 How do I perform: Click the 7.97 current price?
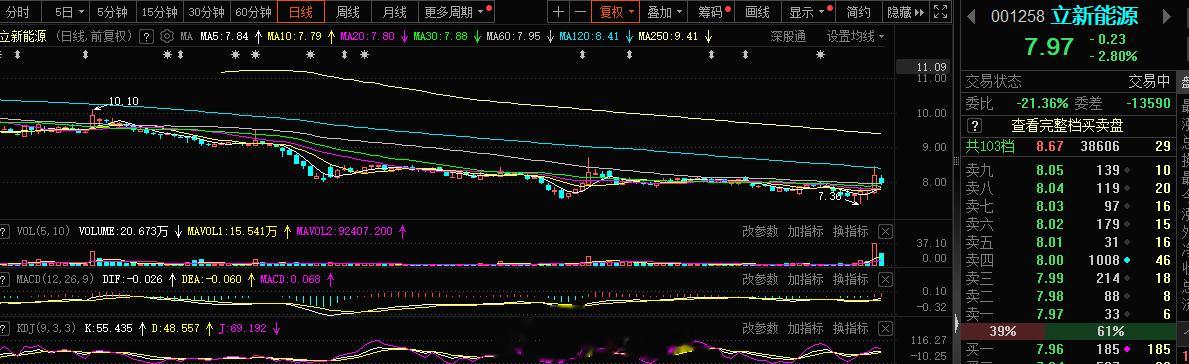[1049, 46]
